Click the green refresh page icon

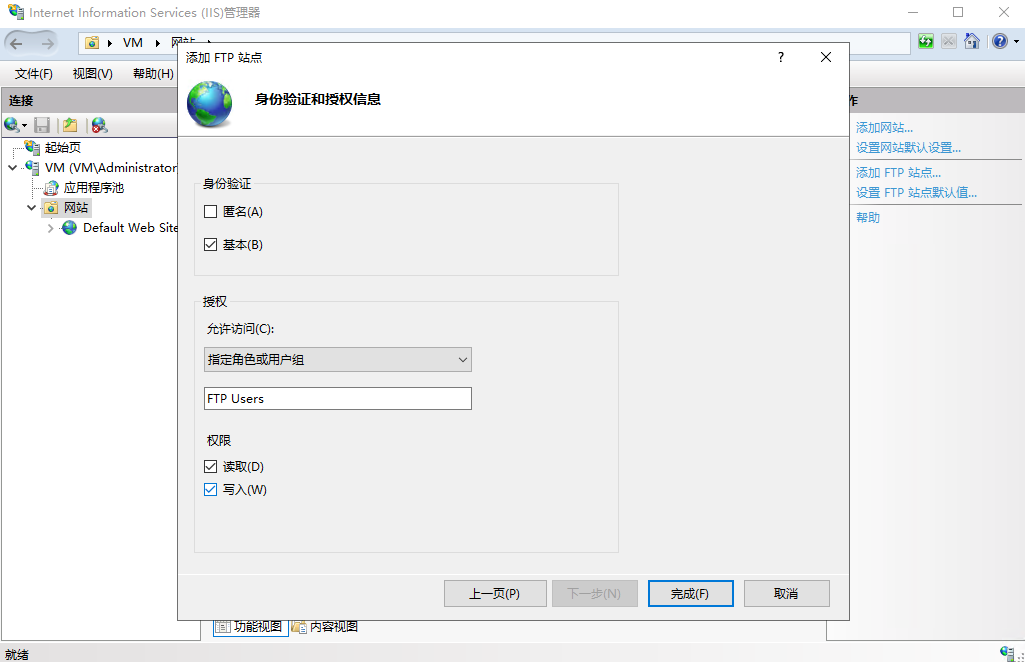[x=926, y=42]
